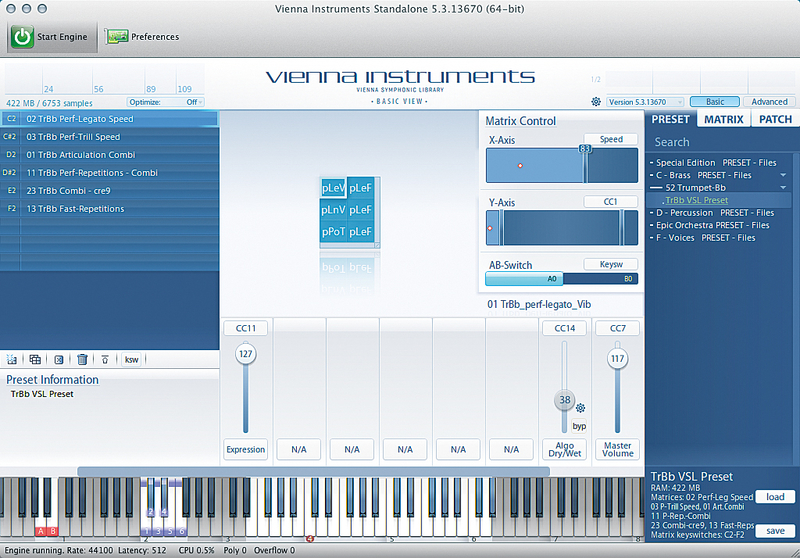The image size is (800, 558).
Task: Click the Expression slider knob at 127
Action: [245, 354]
